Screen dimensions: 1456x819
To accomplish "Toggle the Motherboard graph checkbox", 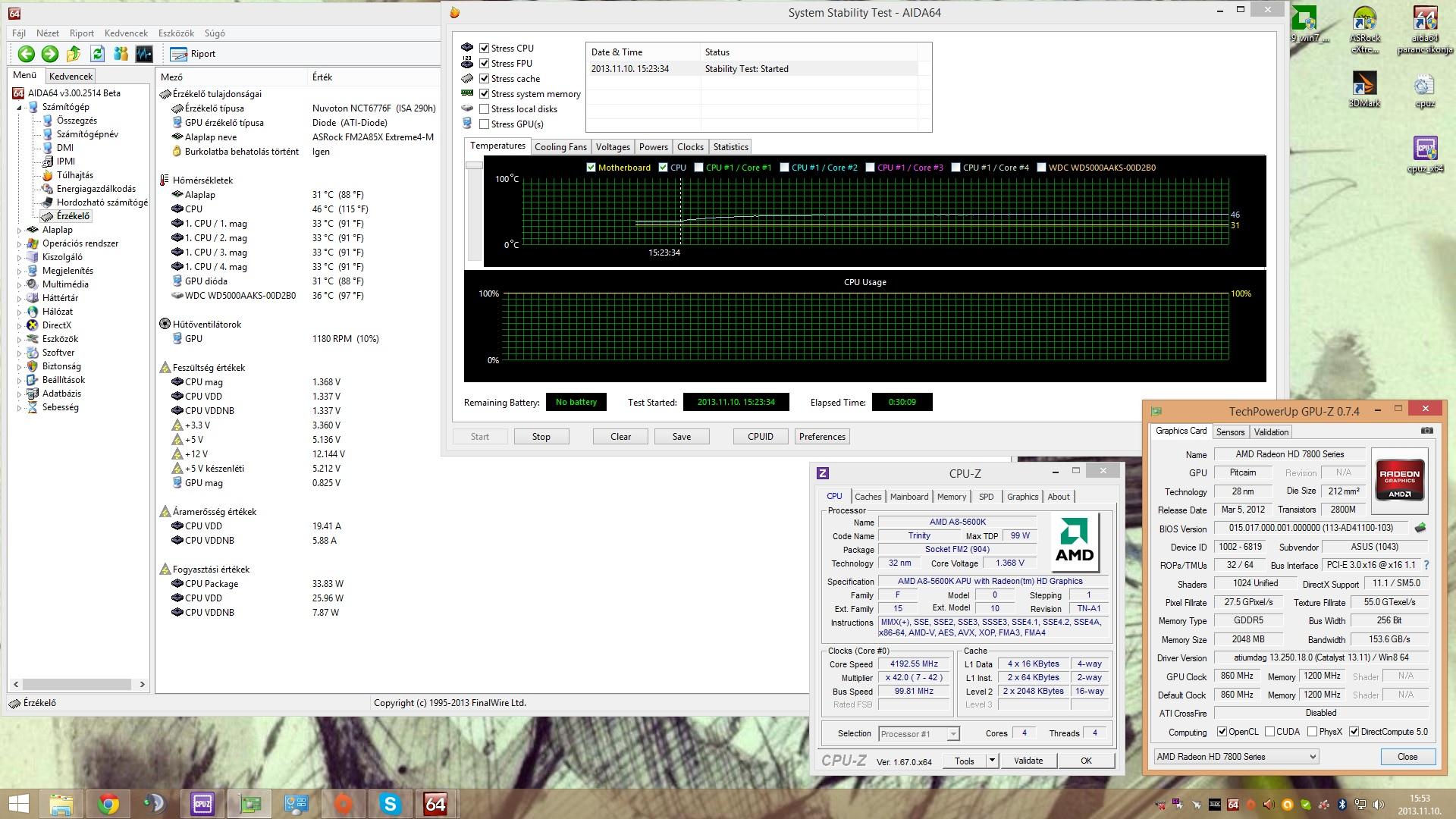I will click(x=591, y=168).
